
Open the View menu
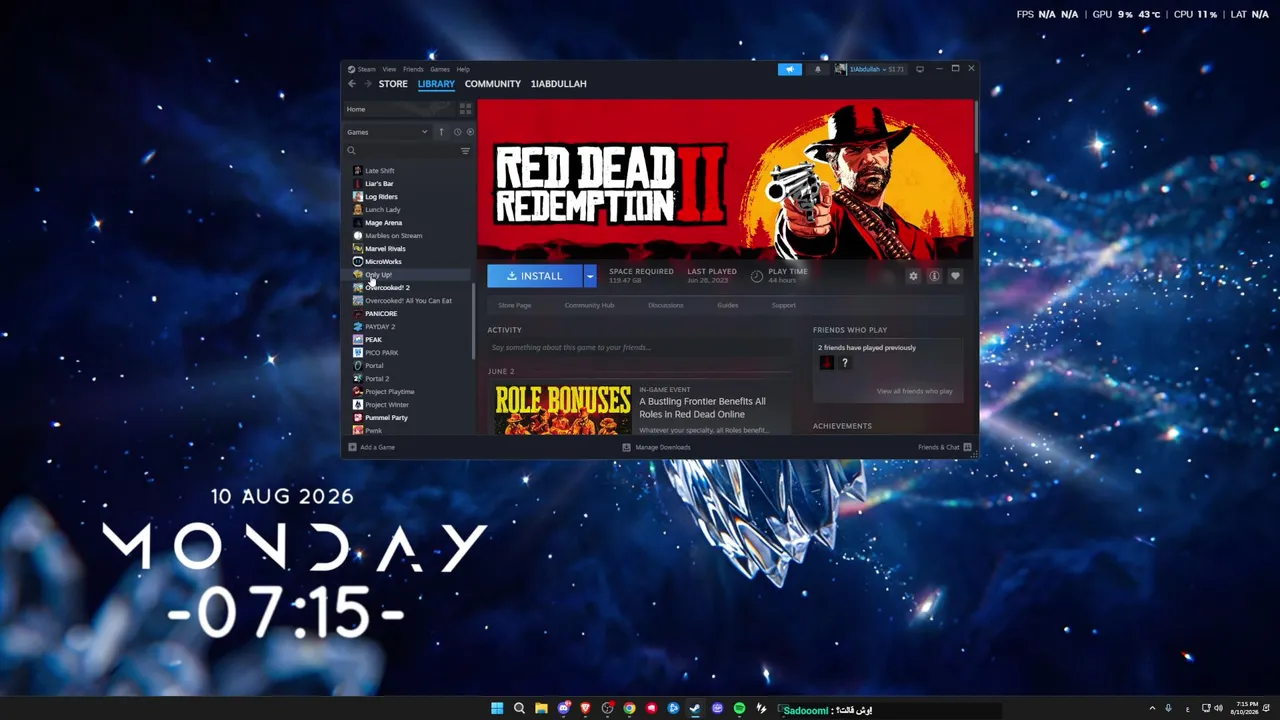[x=389, y=69]
